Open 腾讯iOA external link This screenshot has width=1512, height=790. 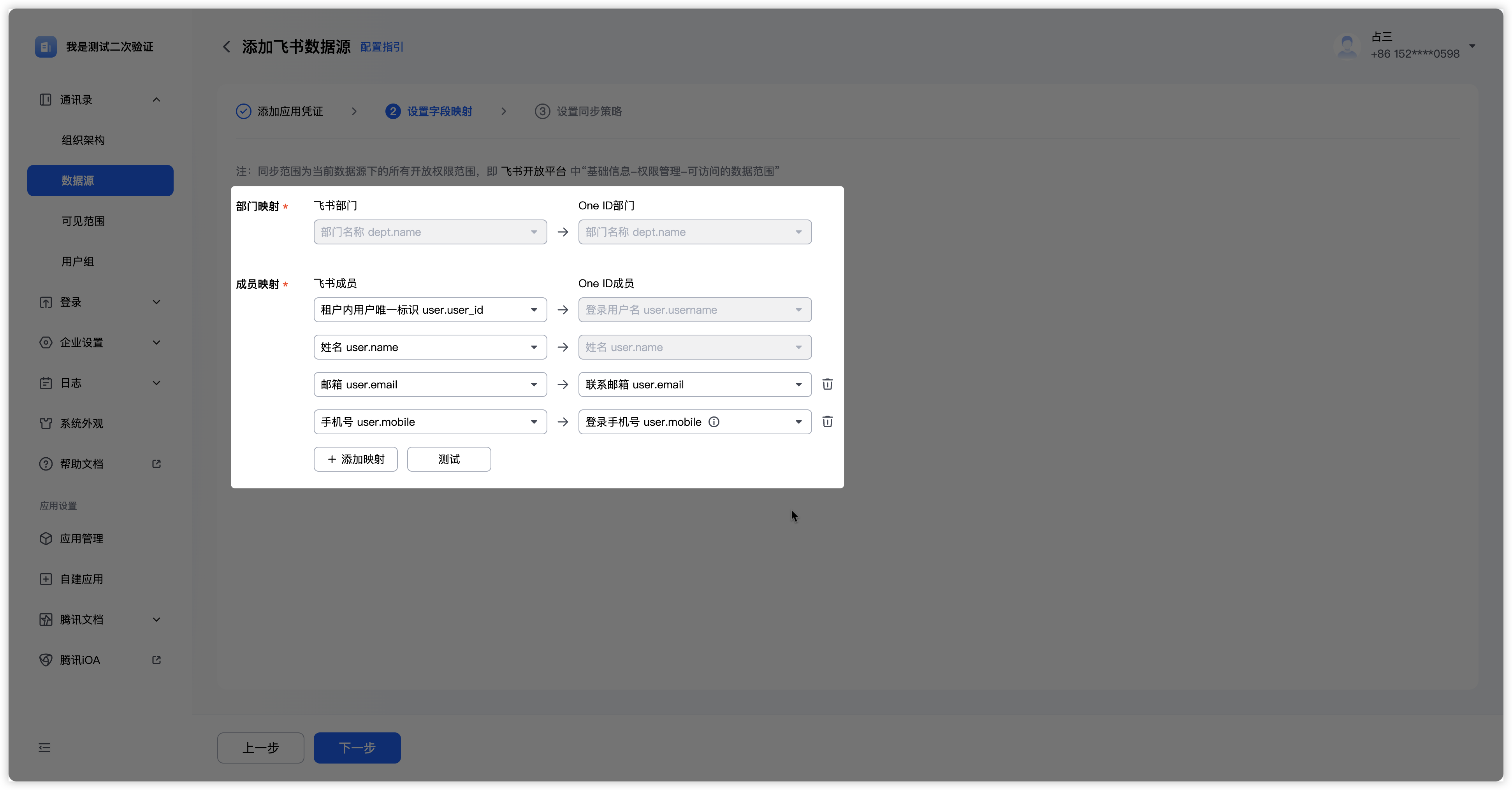(156, 660)
